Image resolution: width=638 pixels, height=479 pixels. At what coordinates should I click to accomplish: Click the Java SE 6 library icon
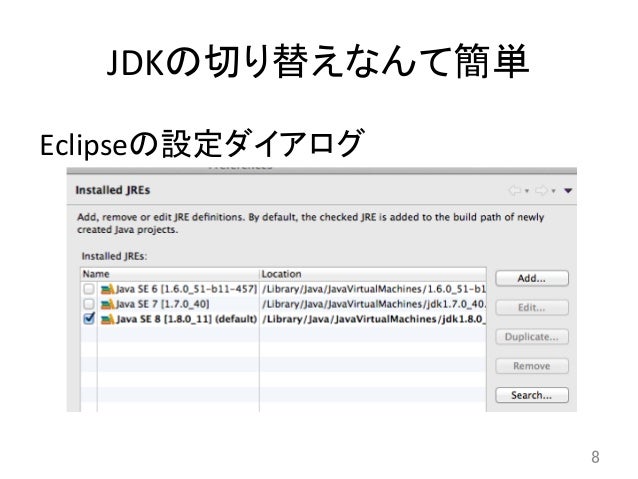click(107, 289)
